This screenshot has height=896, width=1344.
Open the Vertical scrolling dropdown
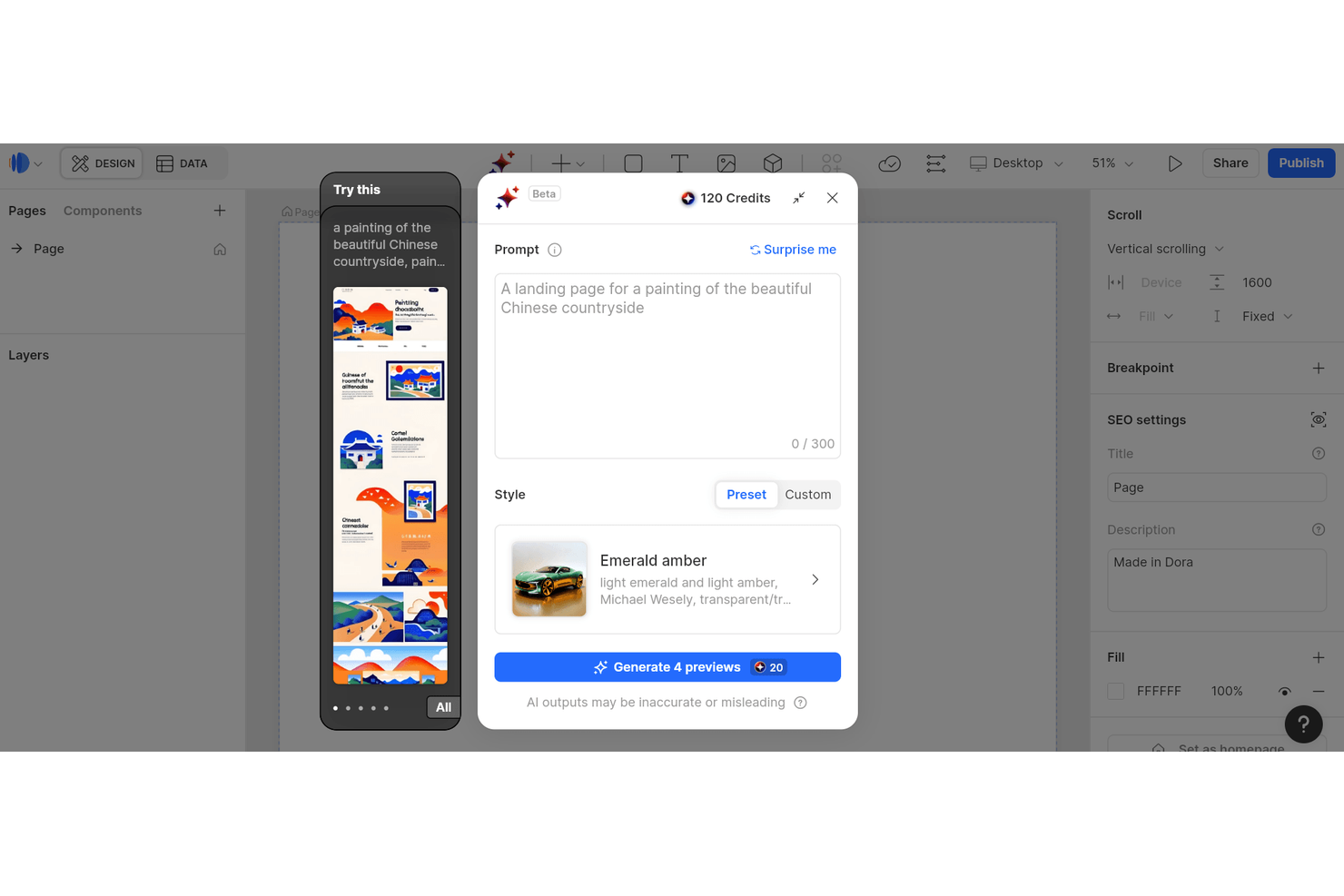tap(1165, 248)
